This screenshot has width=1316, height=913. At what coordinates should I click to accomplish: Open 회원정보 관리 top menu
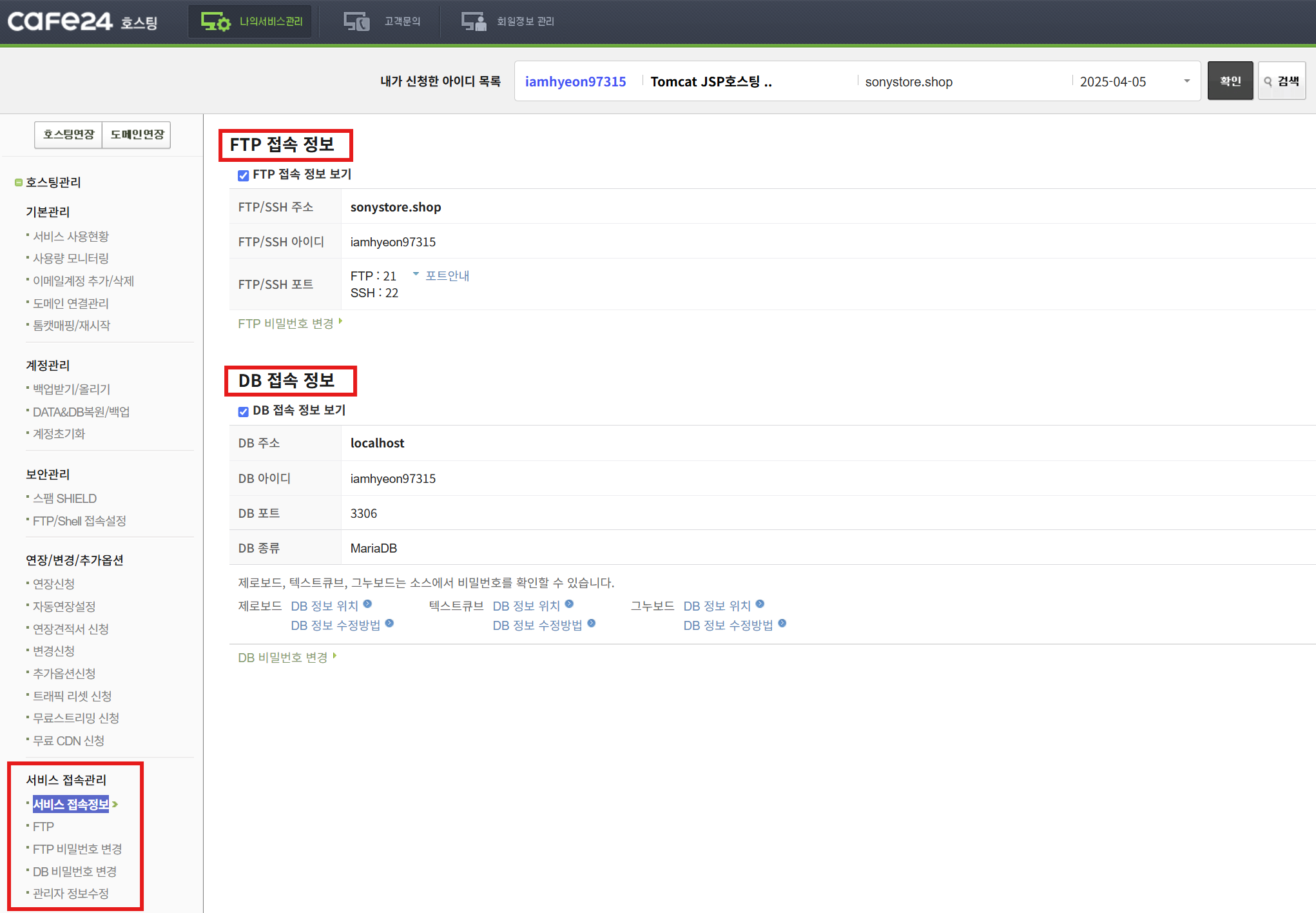[525, 21]
